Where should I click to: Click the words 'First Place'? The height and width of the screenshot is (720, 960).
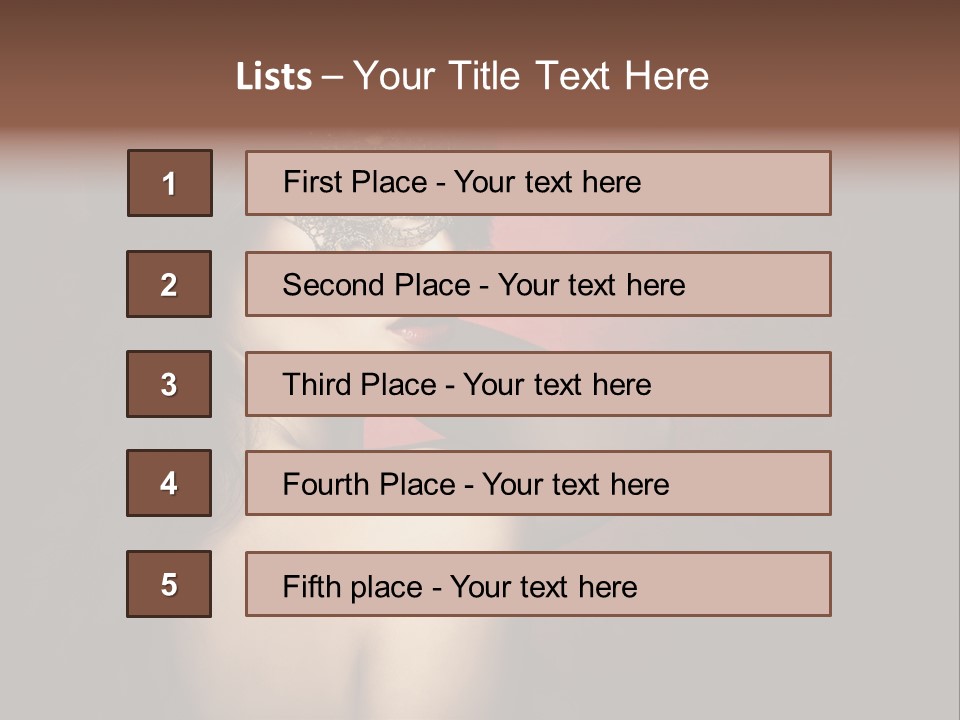(x=355, y=182)
